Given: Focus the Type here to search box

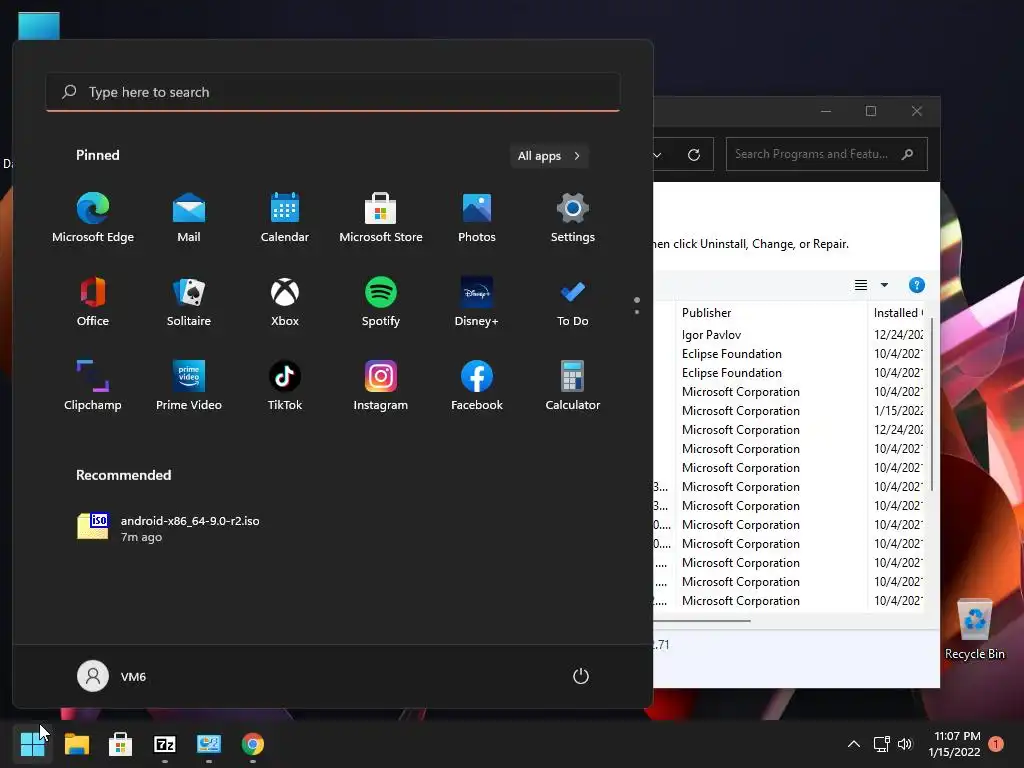Looking at the screenshot, I should coord(332,92).
